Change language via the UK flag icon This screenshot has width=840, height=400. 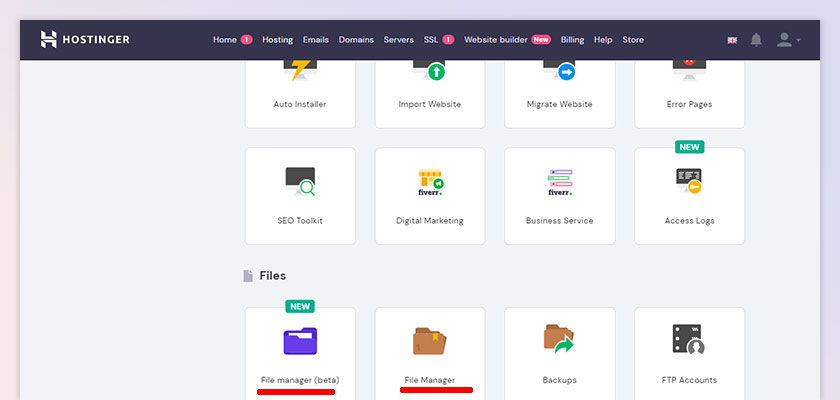click(x=732, y=40)
